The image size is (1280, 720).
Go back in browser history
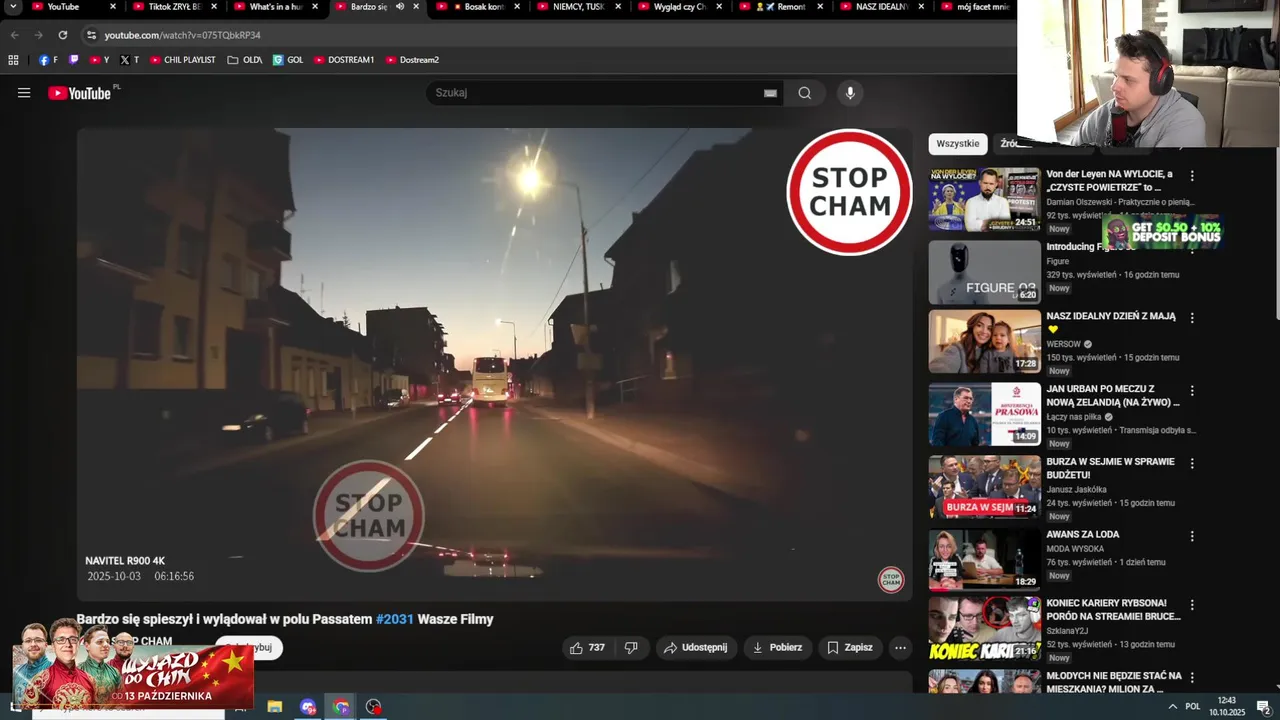(x=15, y=35)
